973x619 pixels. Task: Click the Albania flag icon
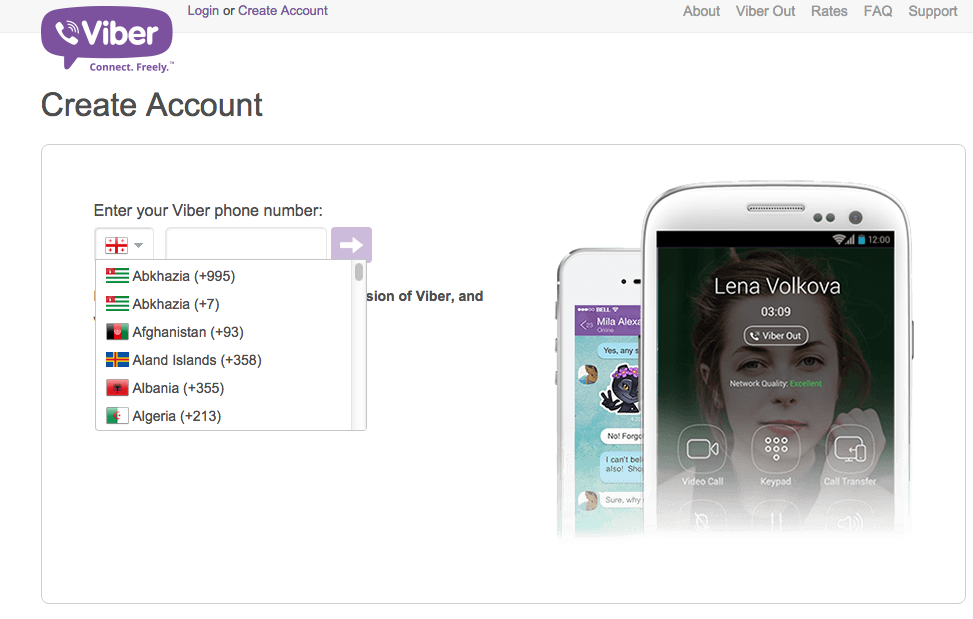tap(117, 388)
